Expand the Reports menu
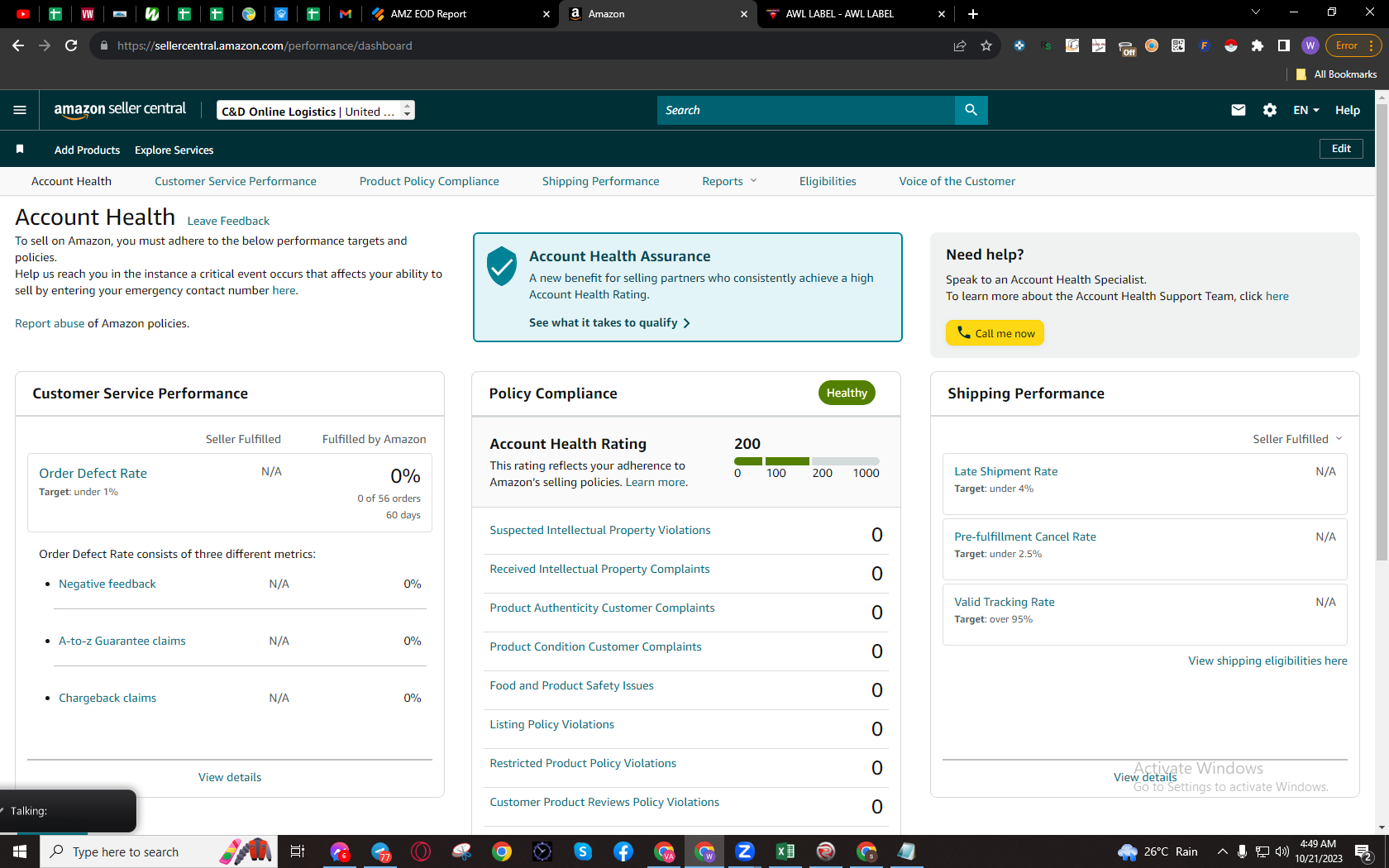 [729, 181]
